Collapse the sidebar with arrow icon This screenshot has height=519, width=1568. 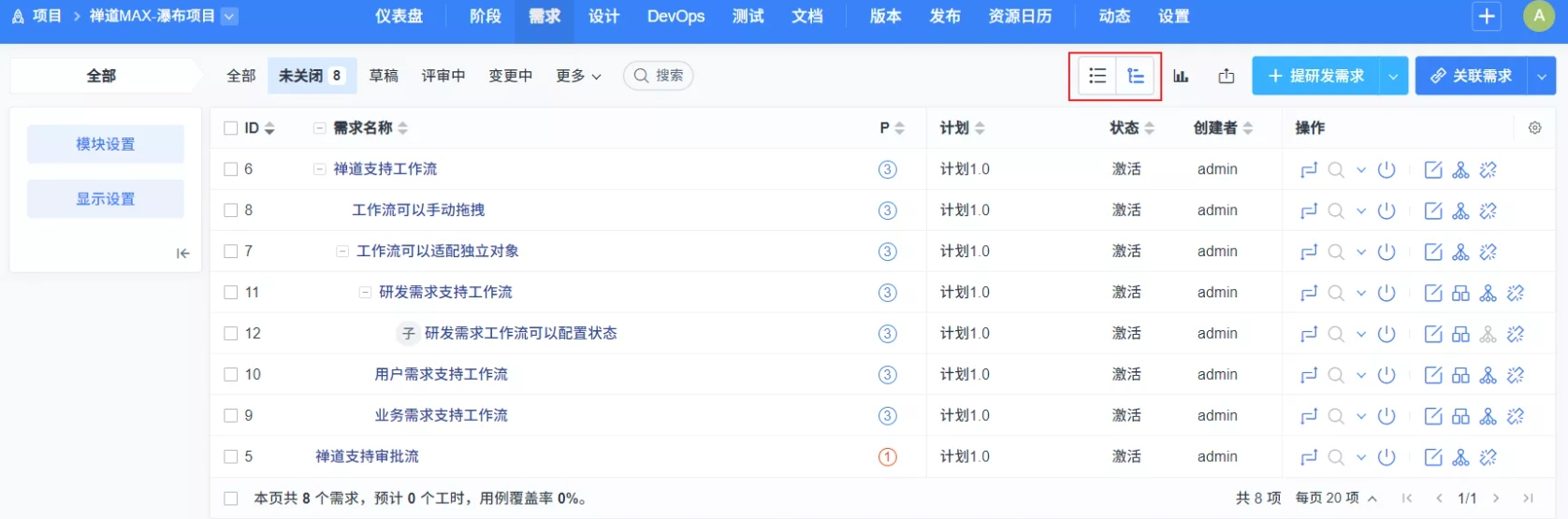(x=182, y=253)
